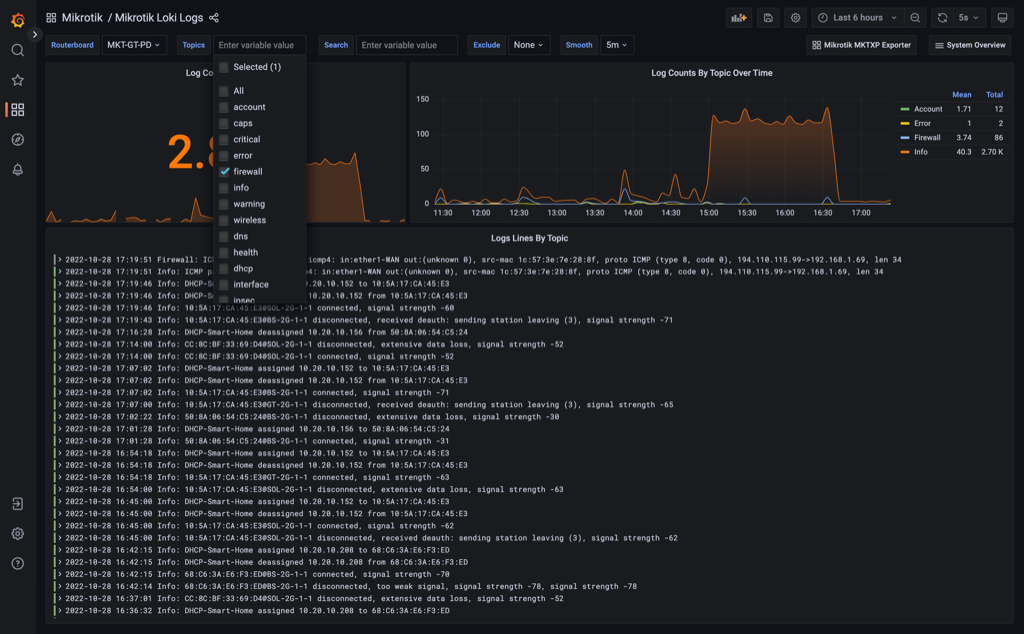
Task: Click Mikrotik Loki Logs dashboard title
Action: [x=159, y=18]
